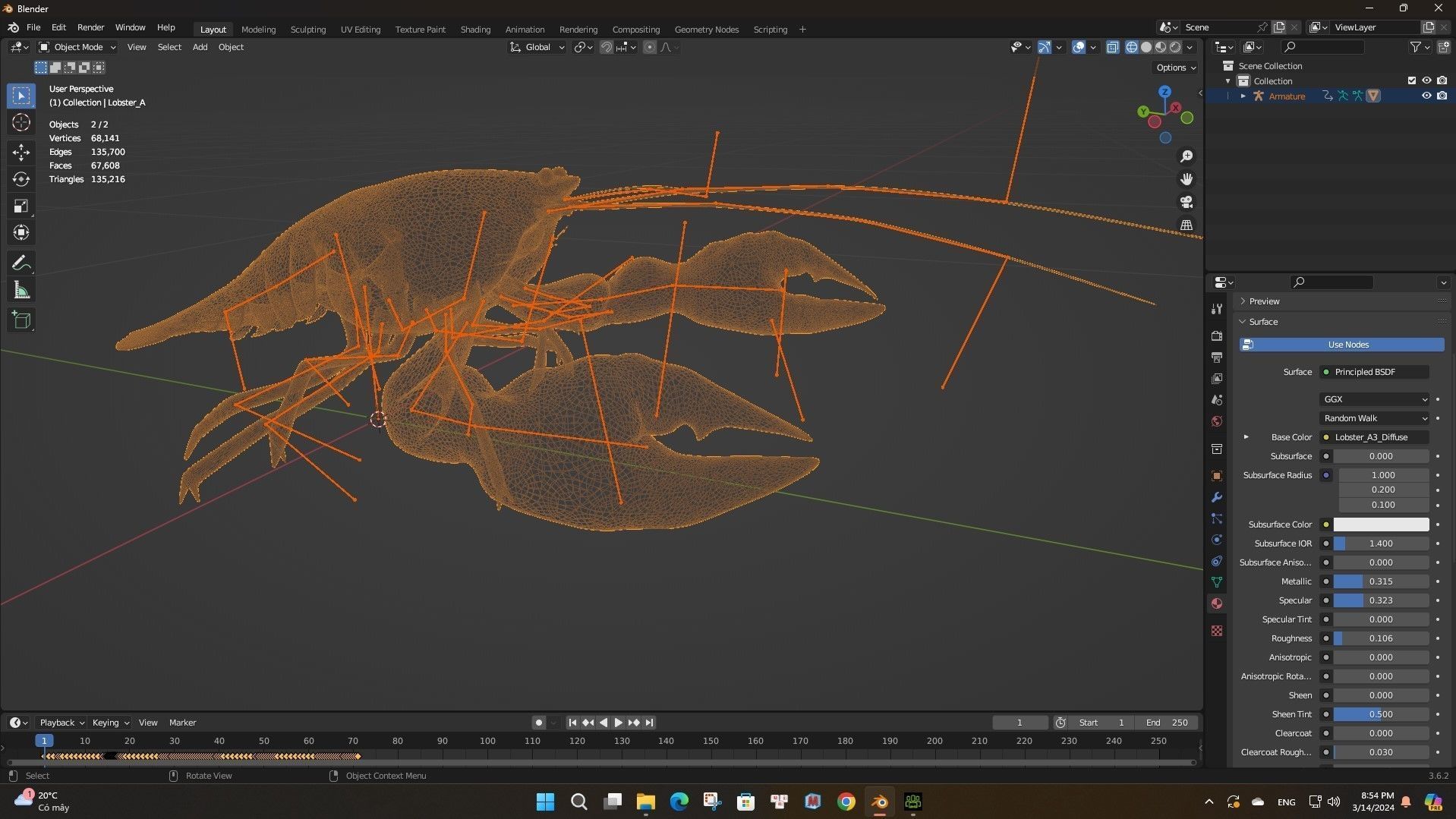Uncheck the Collection exclude checkbox
Viewport: 1456px width, 819px height.
1411,80
